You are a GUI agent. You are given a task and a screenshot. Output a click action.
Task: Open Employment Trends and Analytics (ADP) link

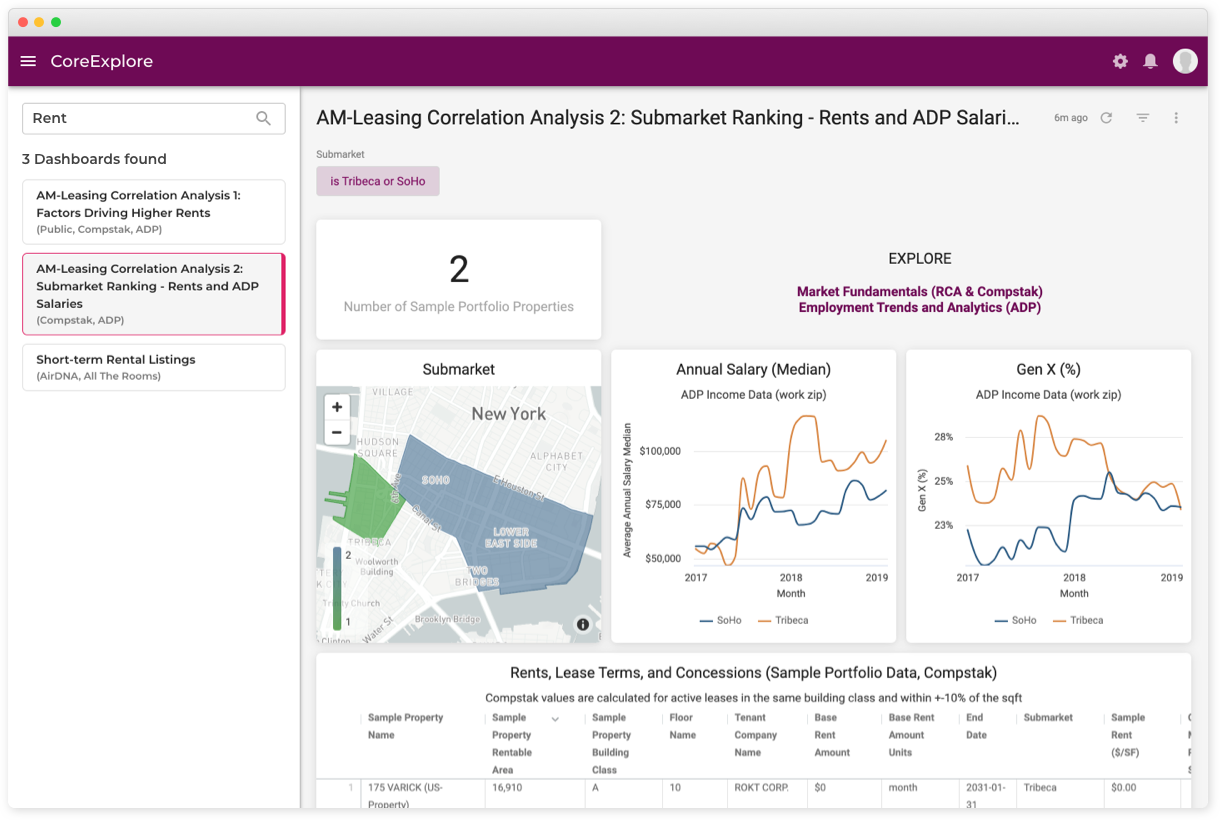pyautogui.click(x=919, y=307)
